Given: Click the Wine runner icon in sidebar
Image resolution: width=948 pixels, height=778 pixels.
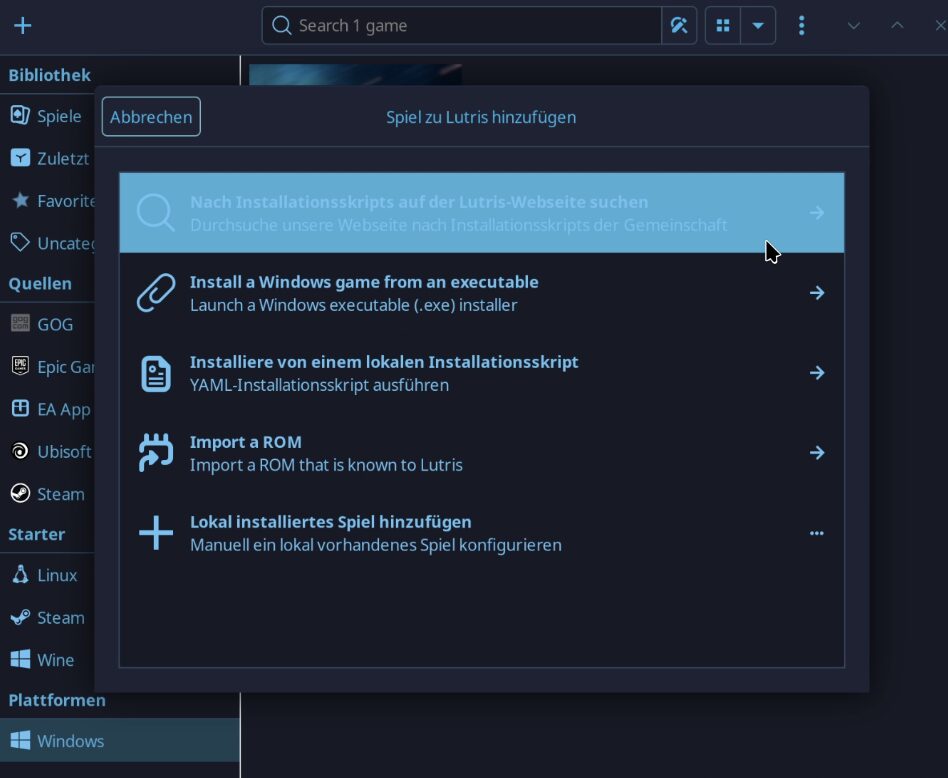Looking at the screenshot, I should [x=20, y=660].
